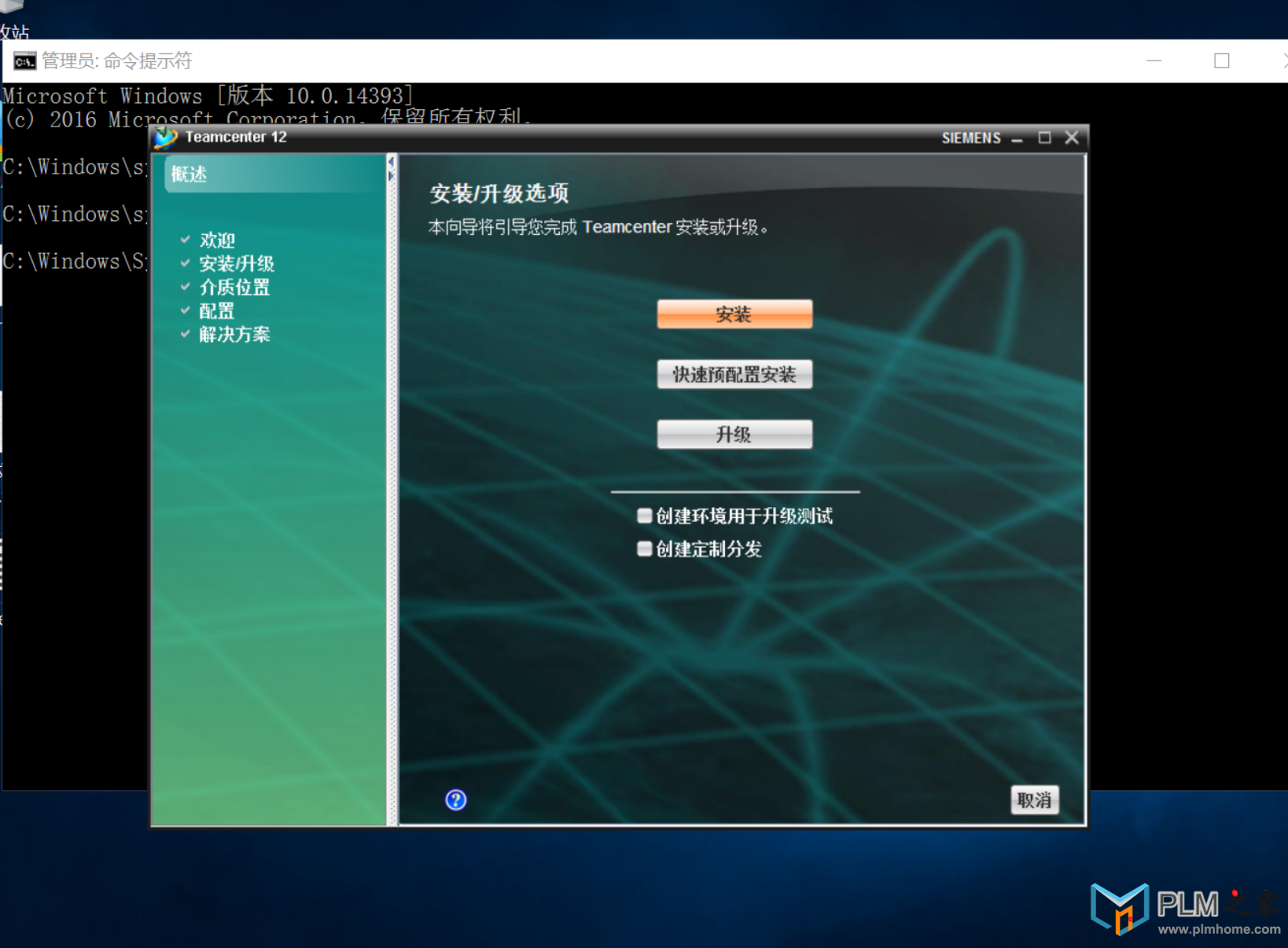
Task: Choose 快速预配置安装 quick preconfigured install
Action: point(734,374)
